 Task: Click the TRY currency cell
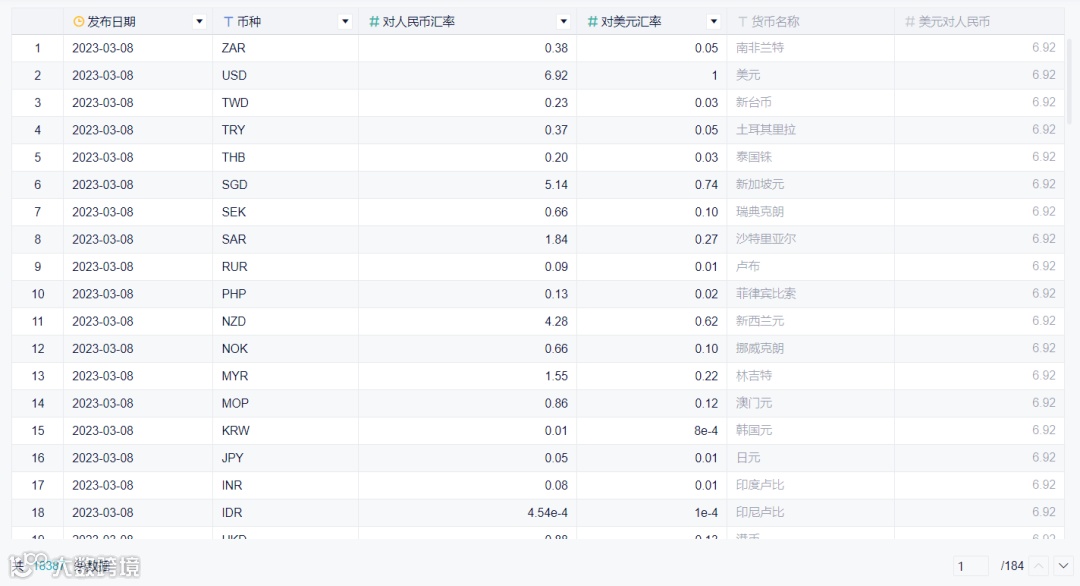[285, 130]
